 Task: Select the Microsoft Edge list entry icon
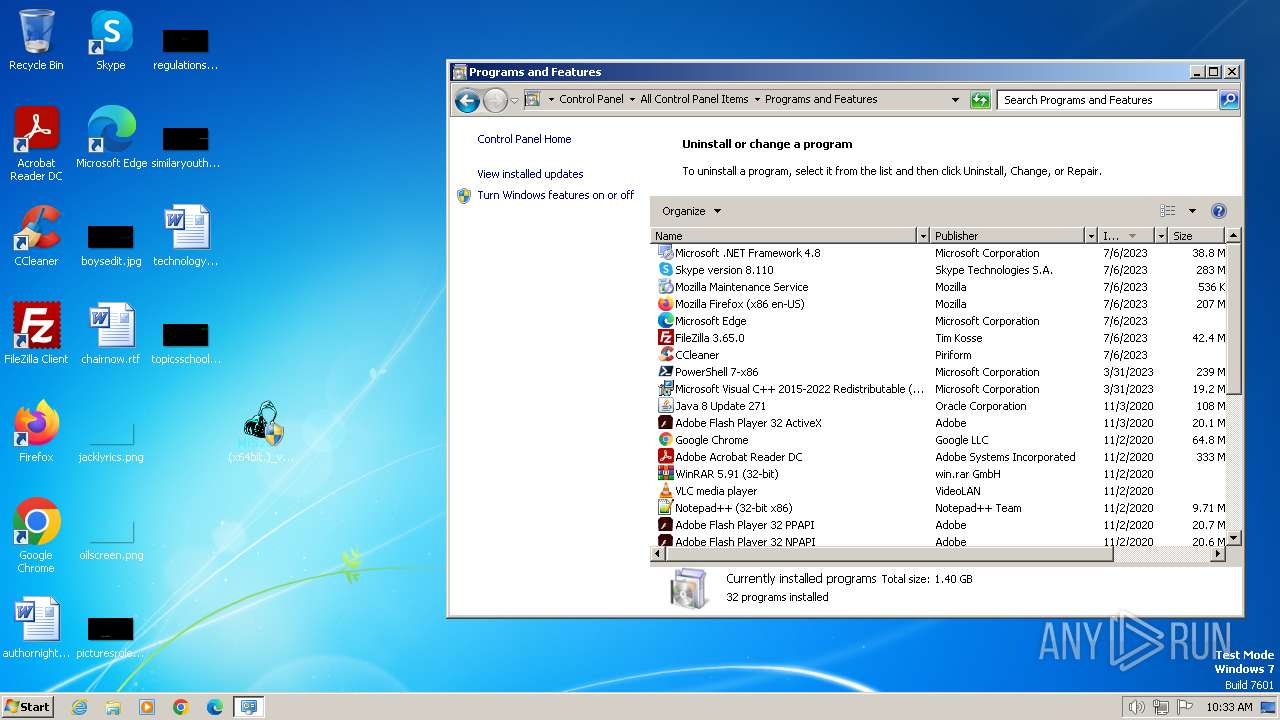pos(666,321)
